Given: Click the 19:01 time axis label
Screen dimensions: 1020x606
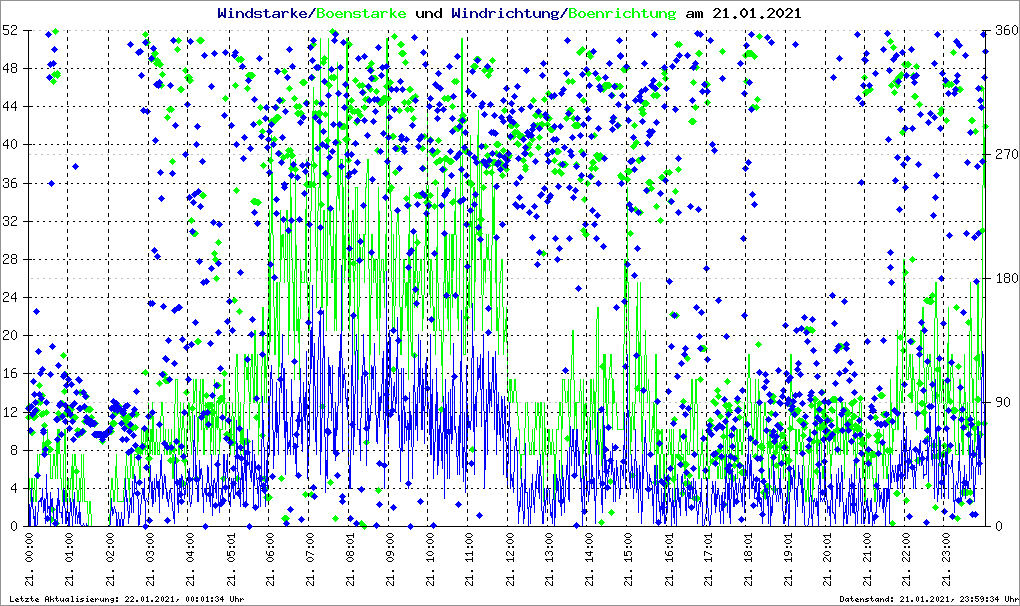Looking at the screenshot, I should [x=788, y=559].
